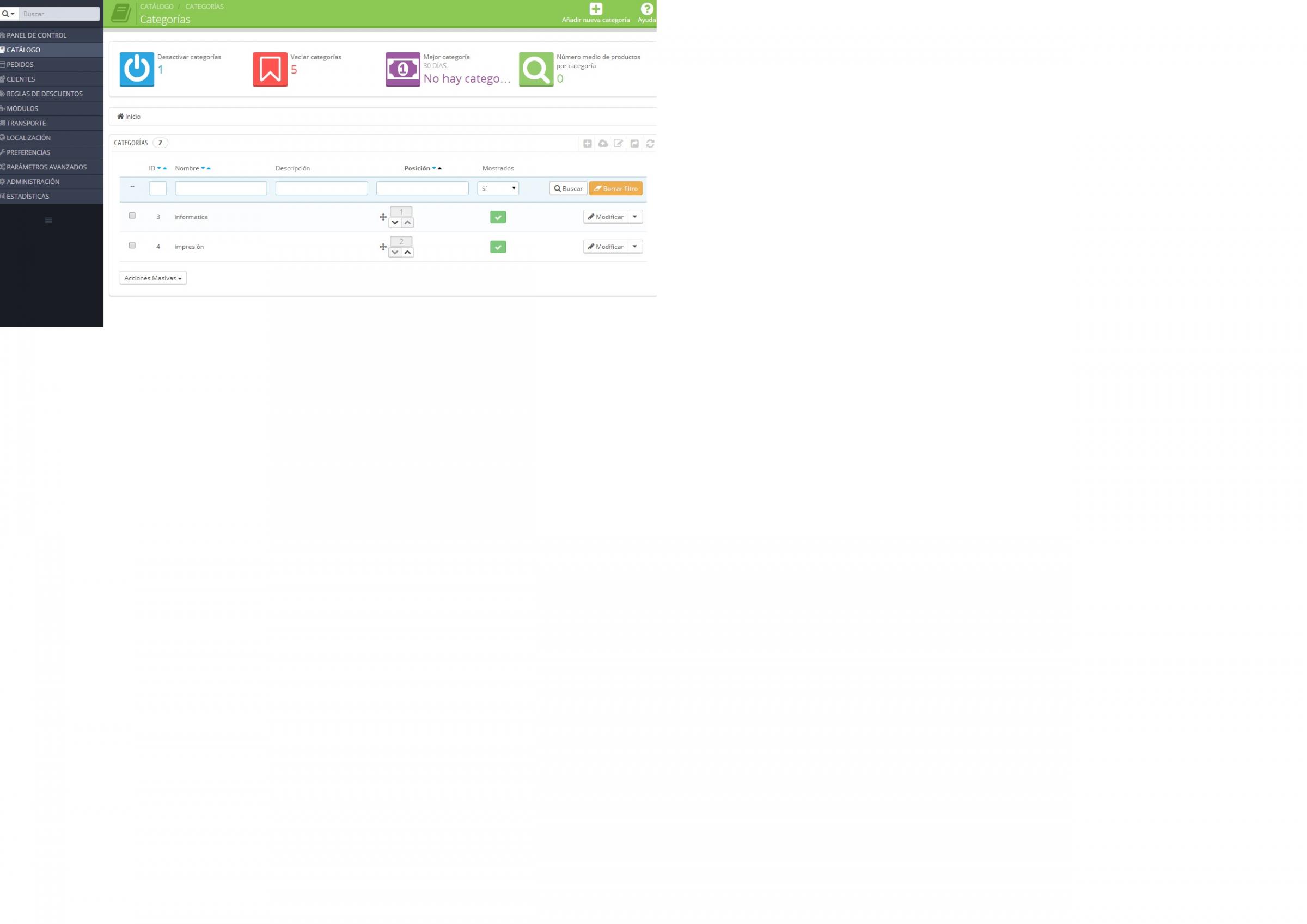Click the Nombre filter input field
The width and height of the screenshot is (1307, 924).
pyautogui.click(x=221, y=188)
